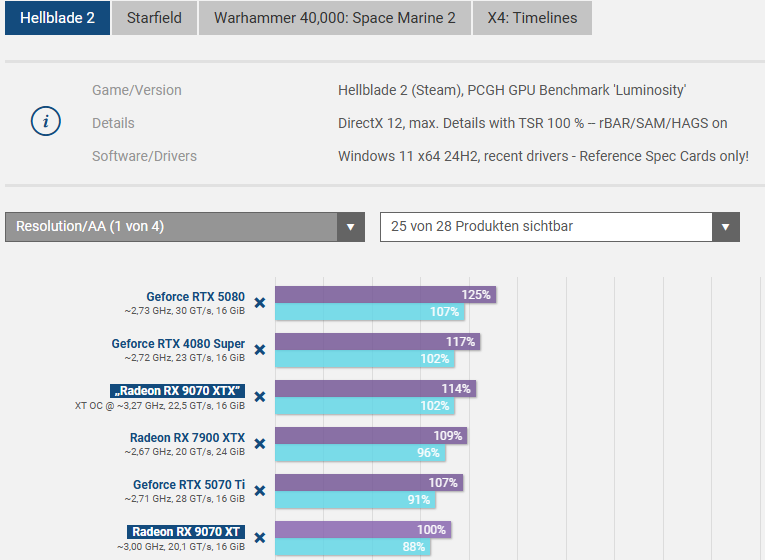Click the cyan 107% bar for RTX 5080
This screenshot has width=765, height=560.
click(370, 312)
